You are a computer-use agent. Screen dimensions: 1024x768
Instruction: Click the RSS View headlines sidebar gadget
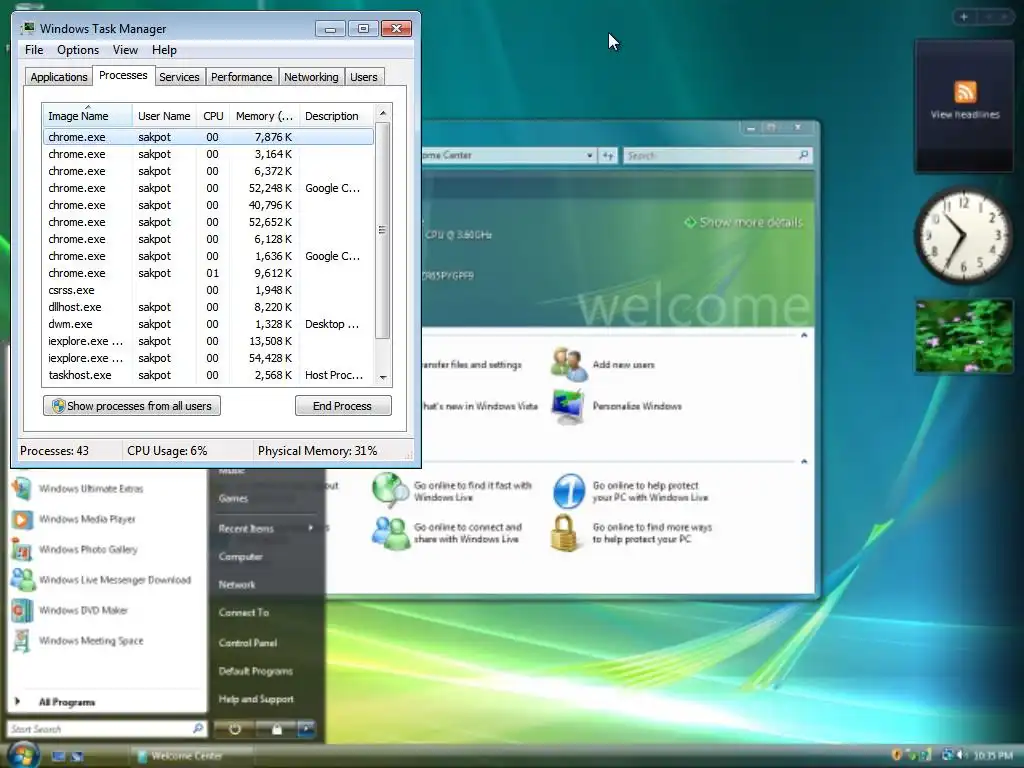[x=965, y=106]
